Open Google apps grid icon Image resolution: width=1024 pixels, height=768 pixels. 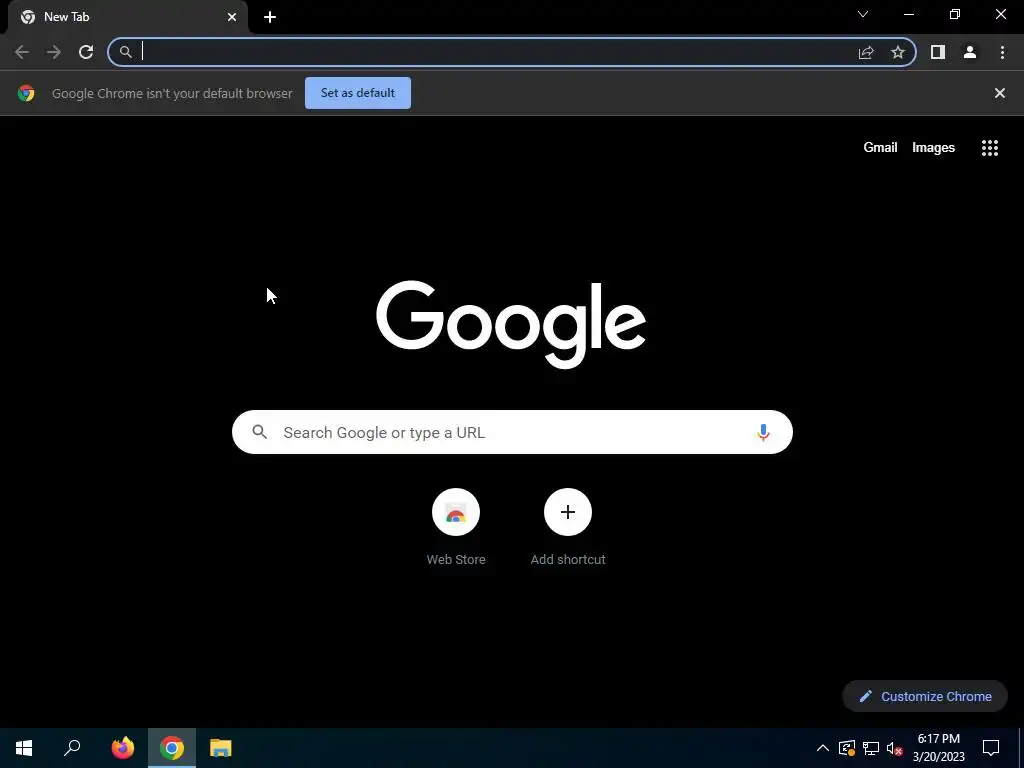point(990,148)
